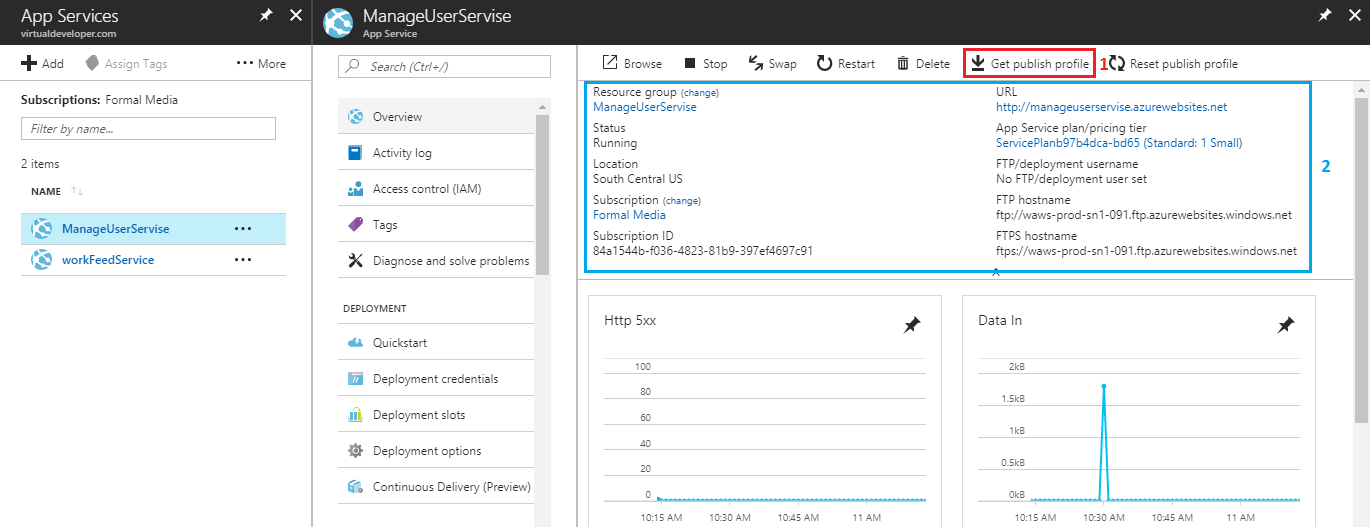Pin the App Services blade
Viewport: 1370px width, 527px height.
[x=266, y=15]
